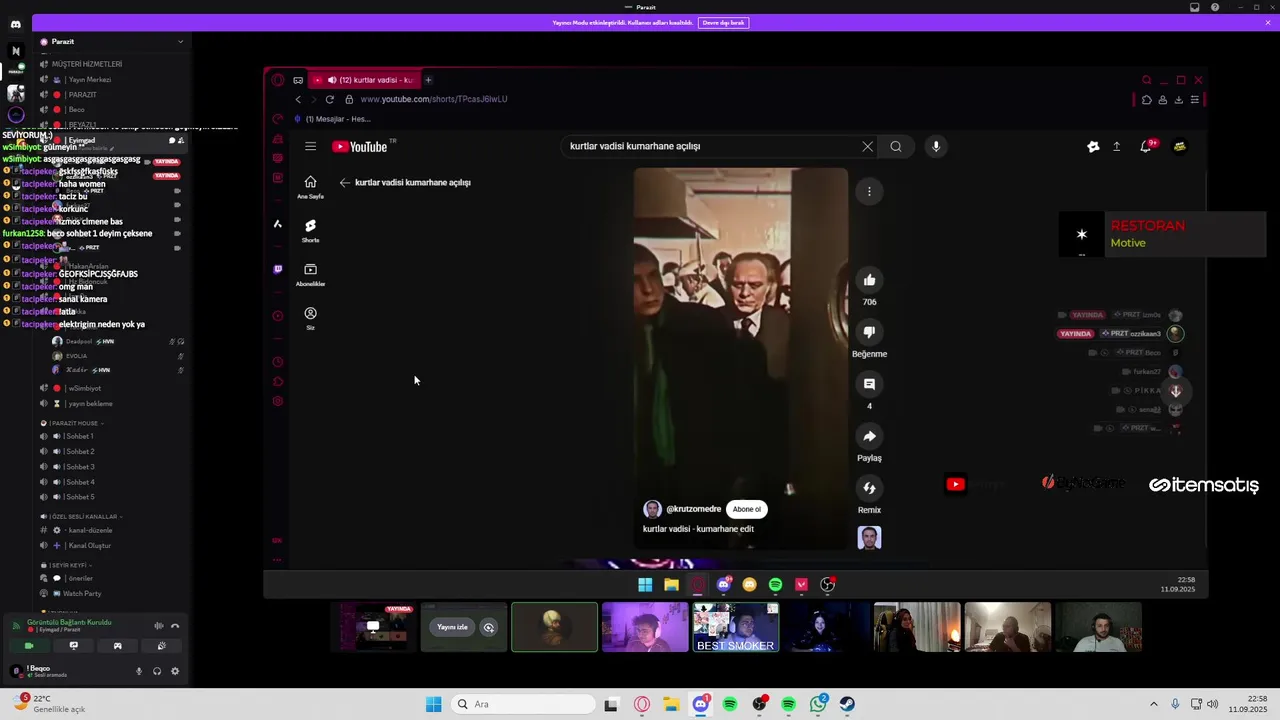The width and height of the screenshot is (1280, 720).
Task: Open WhatsApp from the taskbar
Action: coord(818,704)
